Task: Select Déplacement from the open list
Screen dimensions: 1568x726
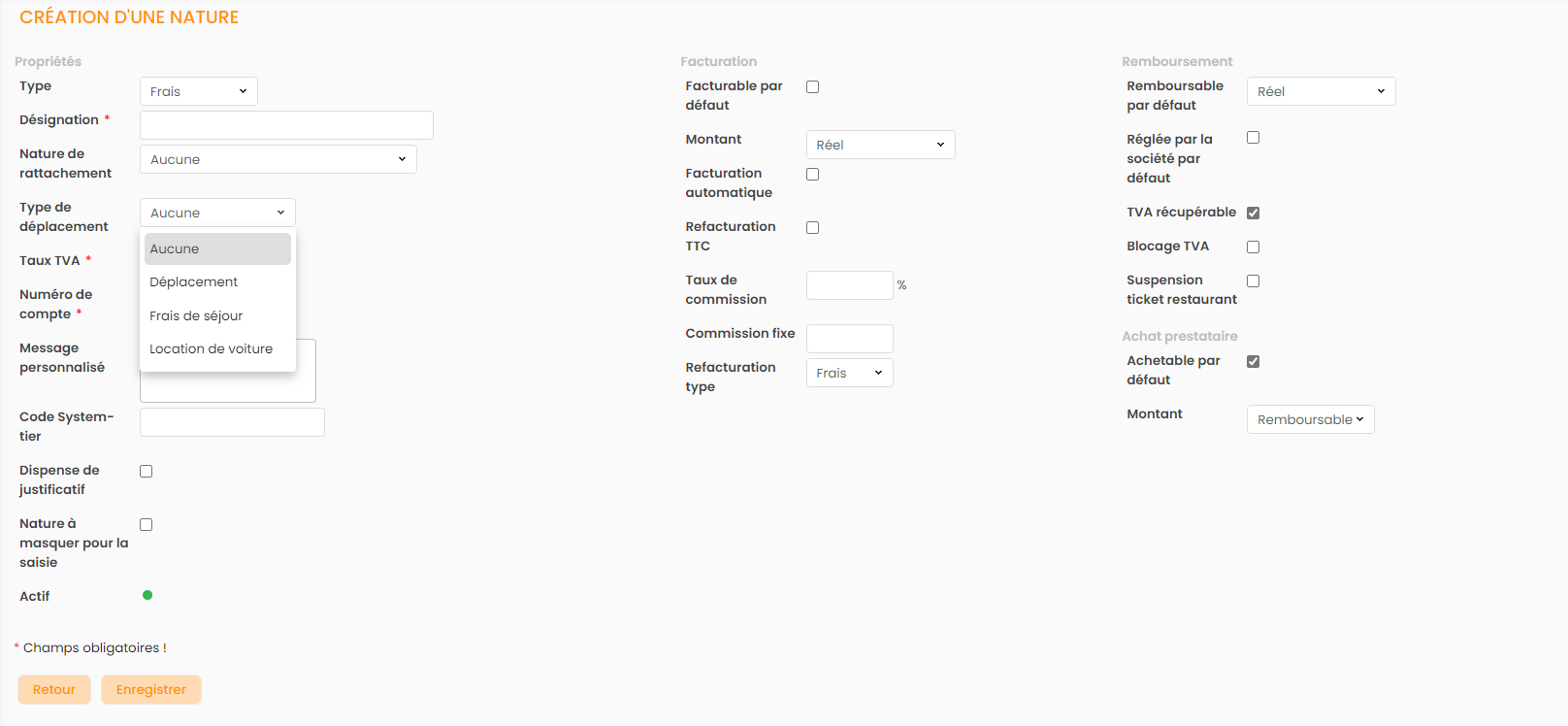Action: pyautogui.click(x=194, y=281)
